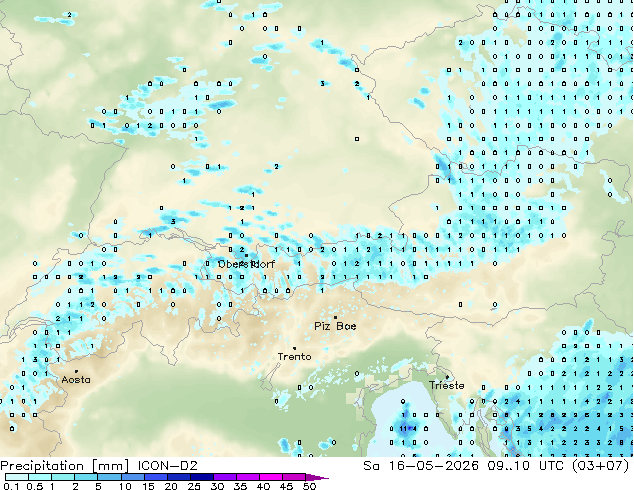Click the legend value label '25'
Viewport: 634px width, 490px height.
pyautogui.click(x=194, y=486)
